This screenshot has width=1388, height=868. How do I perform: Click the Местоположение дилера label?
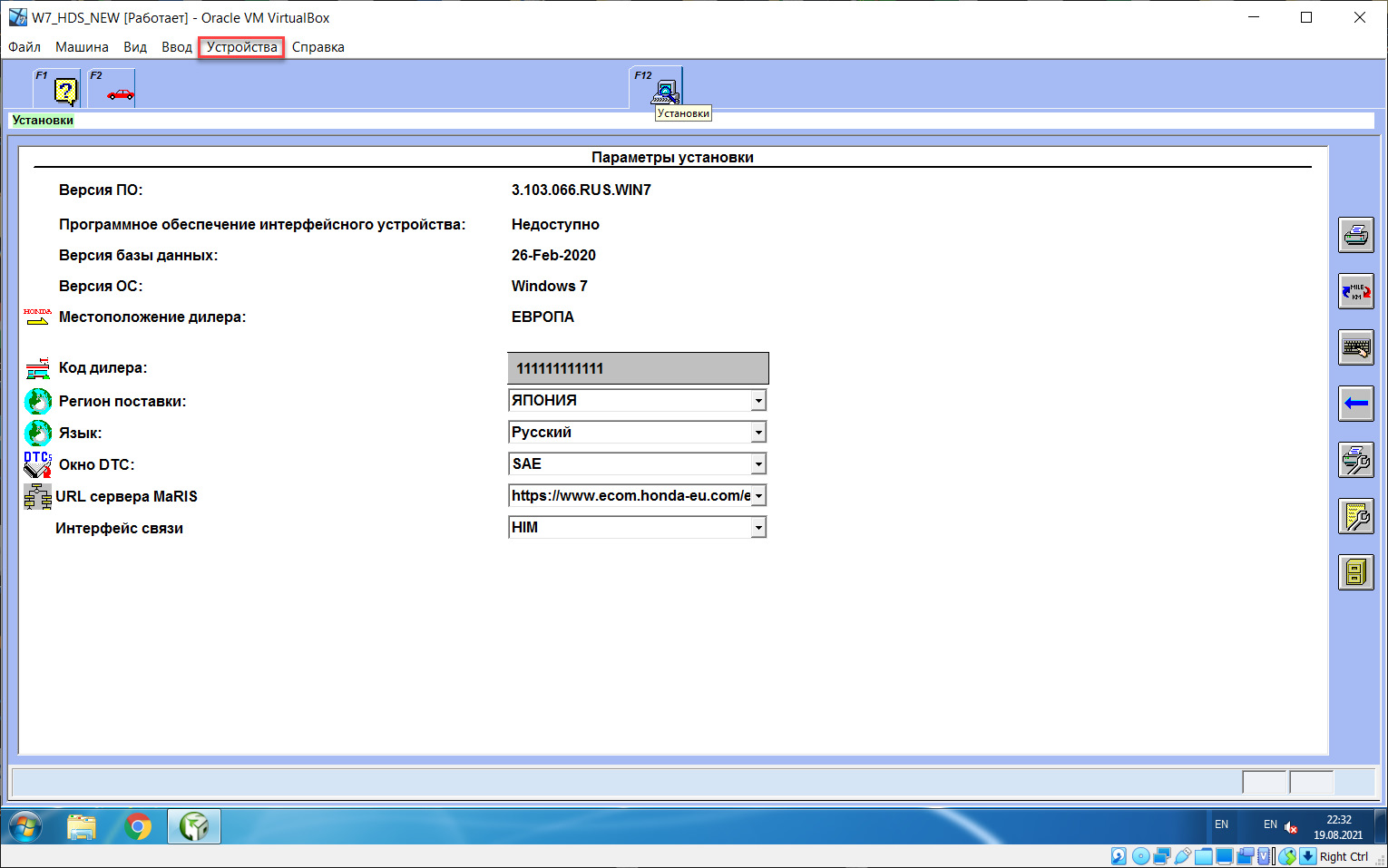pos(152,317)
